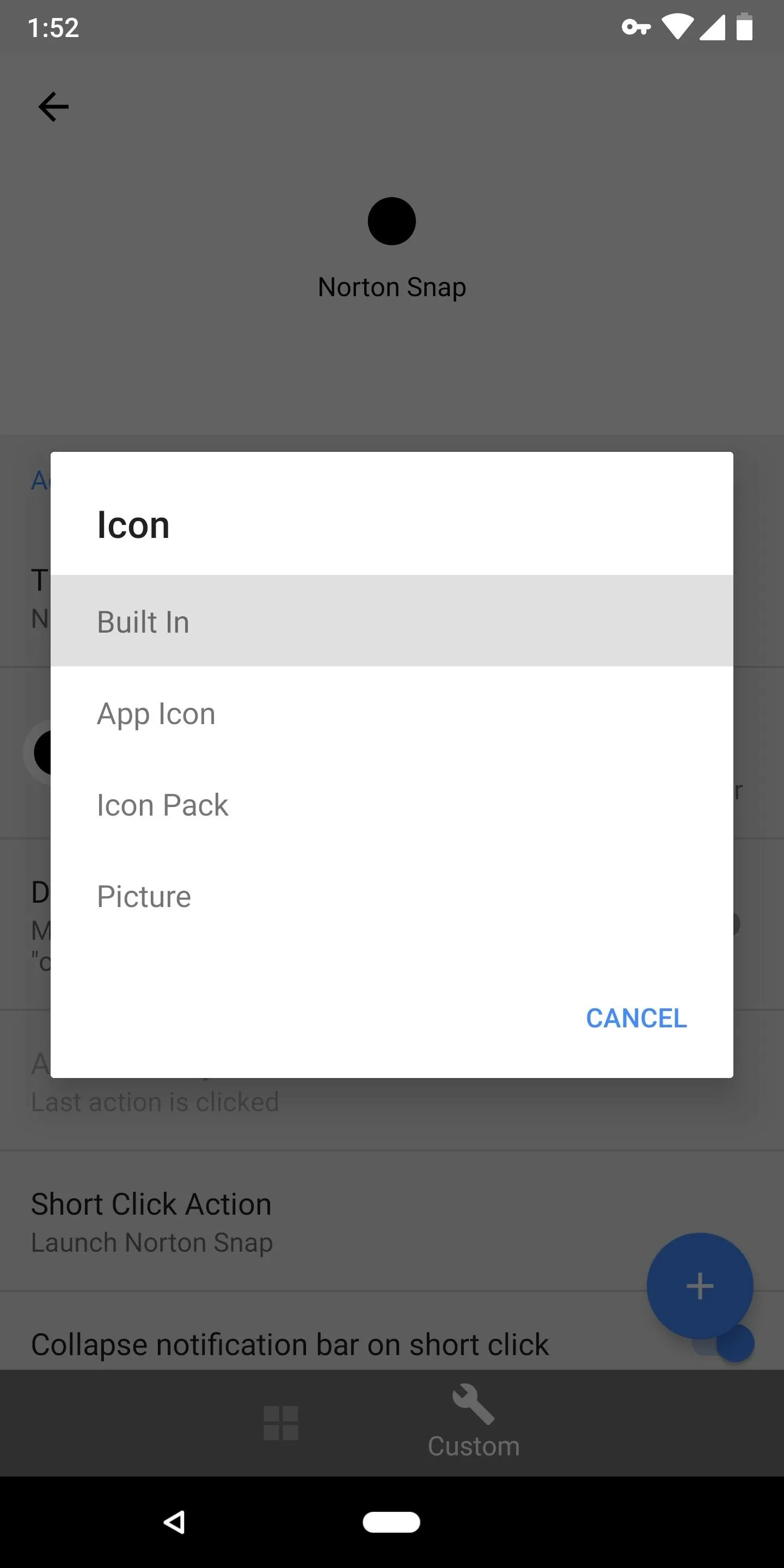Screen dimensions: 784x1568
Task: Tap the home pill navigation button
Action: (x=391, y=1522)
